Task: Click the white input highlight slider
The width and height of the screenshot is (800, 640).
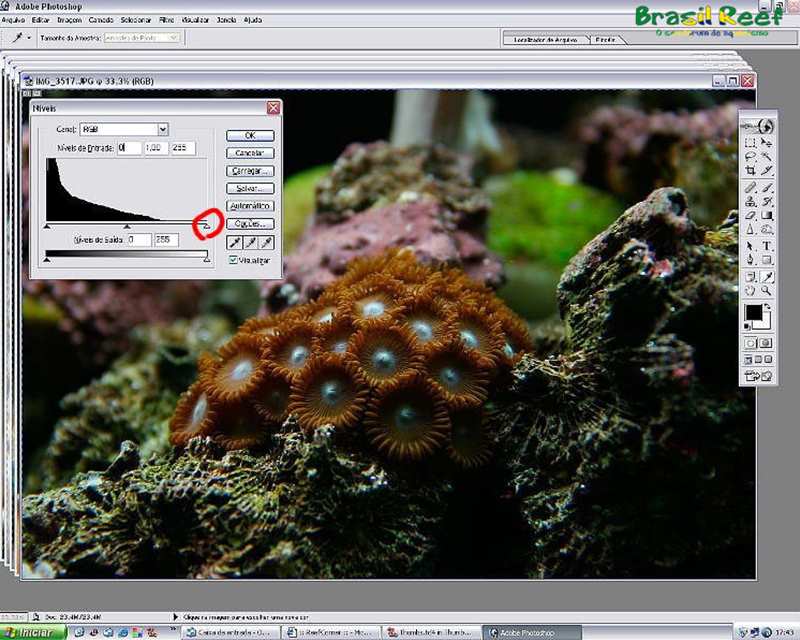Action: (x=206, y=228)
